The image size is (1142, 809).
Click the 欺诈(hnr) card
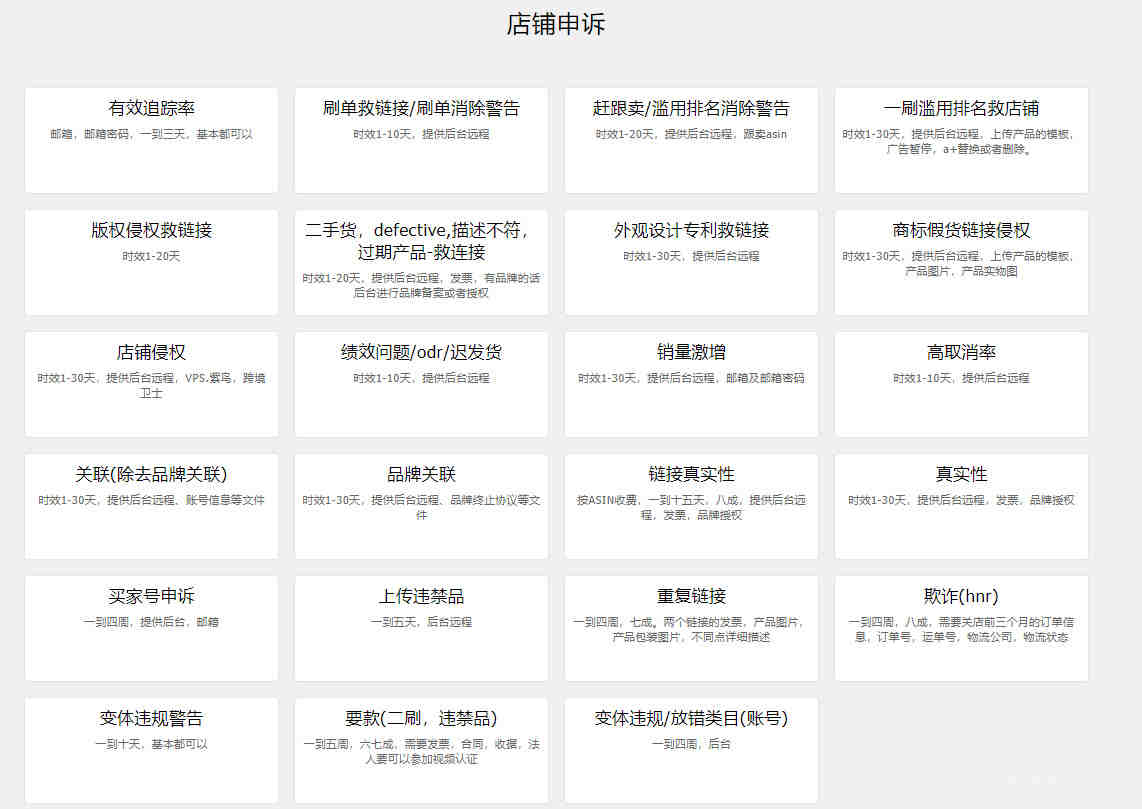[961, 628]
